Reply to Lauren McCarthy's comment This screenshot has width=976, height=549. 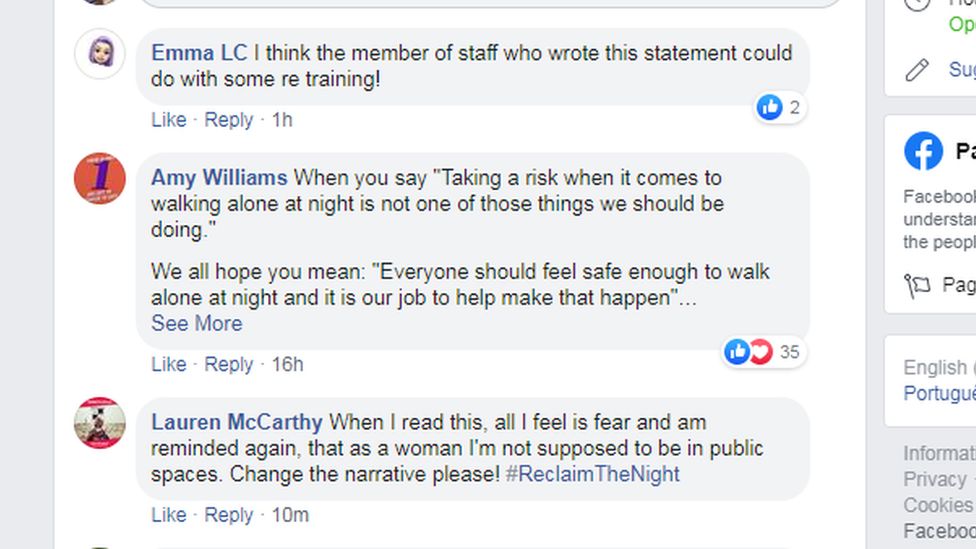tap(228, 515)
